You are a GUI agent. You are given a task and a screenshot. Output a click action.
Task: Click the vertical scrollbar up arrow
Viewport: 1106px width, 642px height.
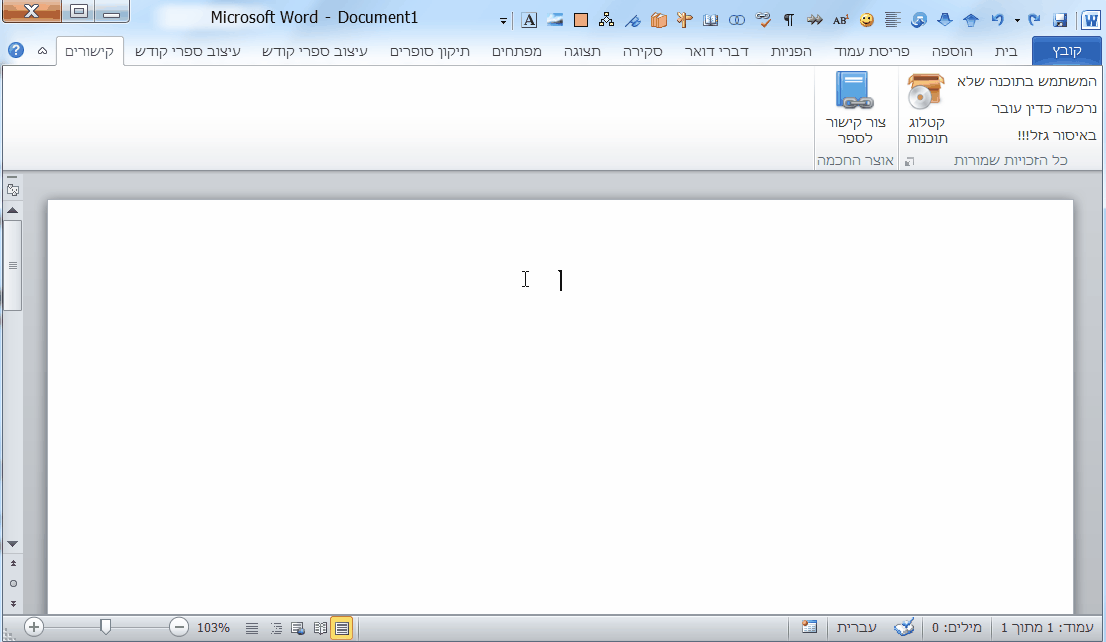13,210
